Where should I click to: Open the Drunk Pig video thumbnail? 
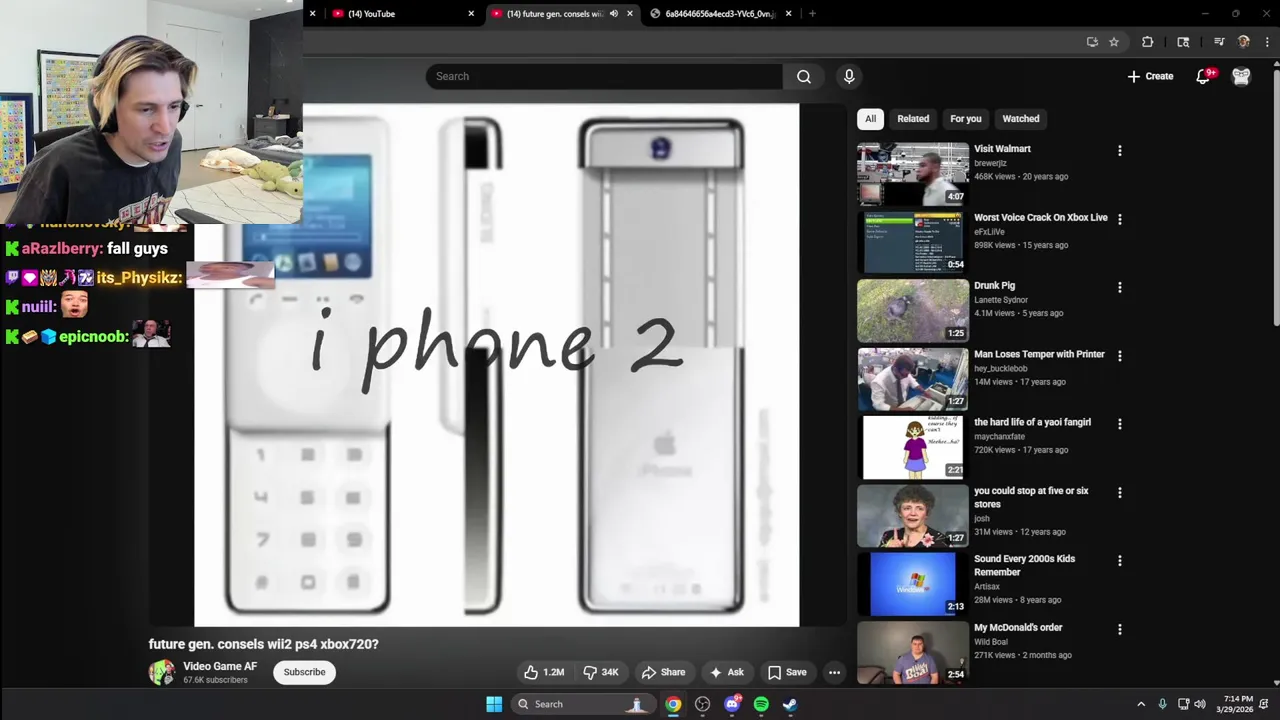click(x=913, y=311)
